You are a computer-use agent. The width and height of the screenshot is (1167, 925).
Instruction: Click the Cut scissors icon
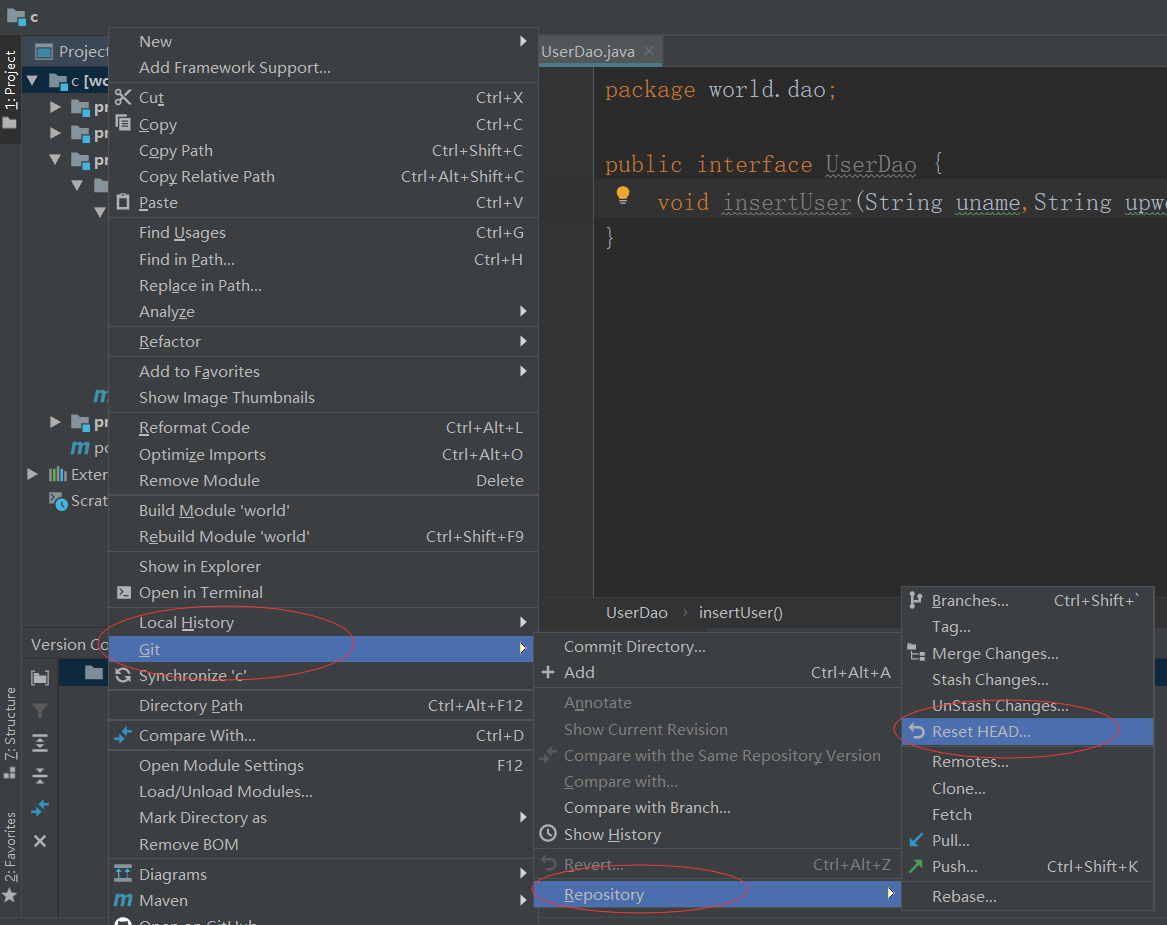tap(123, 97)
